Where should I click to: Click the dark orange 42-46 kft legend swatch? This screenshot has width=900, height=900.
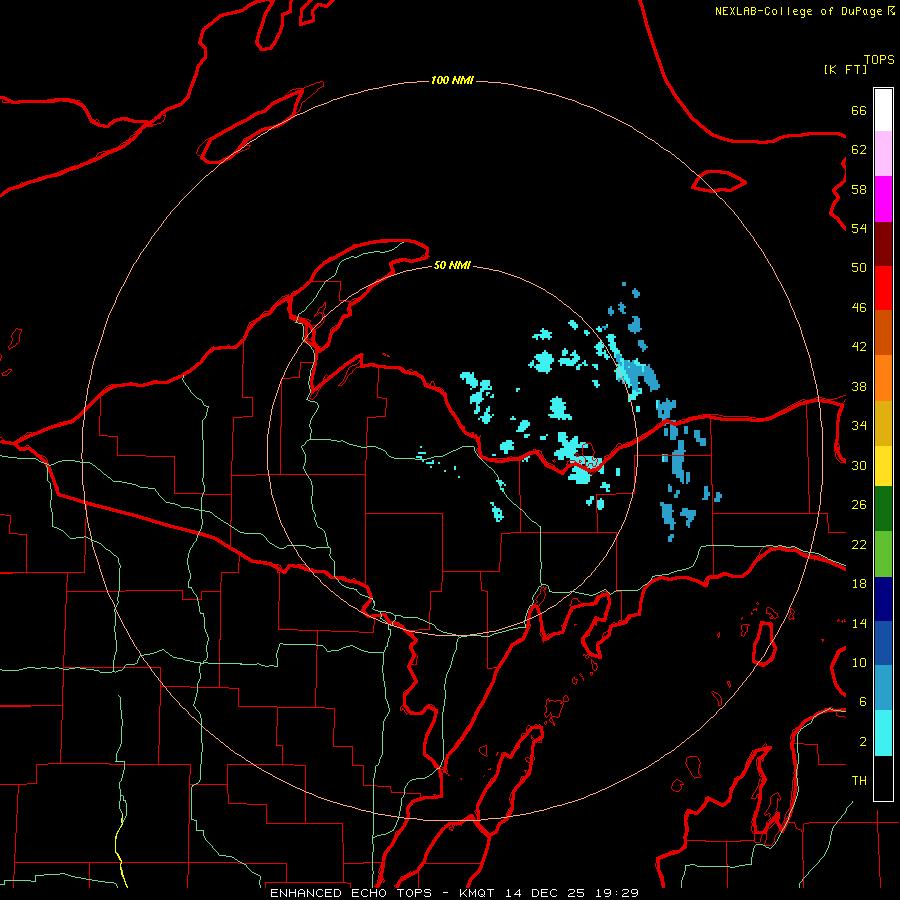(x=883, y=332)
